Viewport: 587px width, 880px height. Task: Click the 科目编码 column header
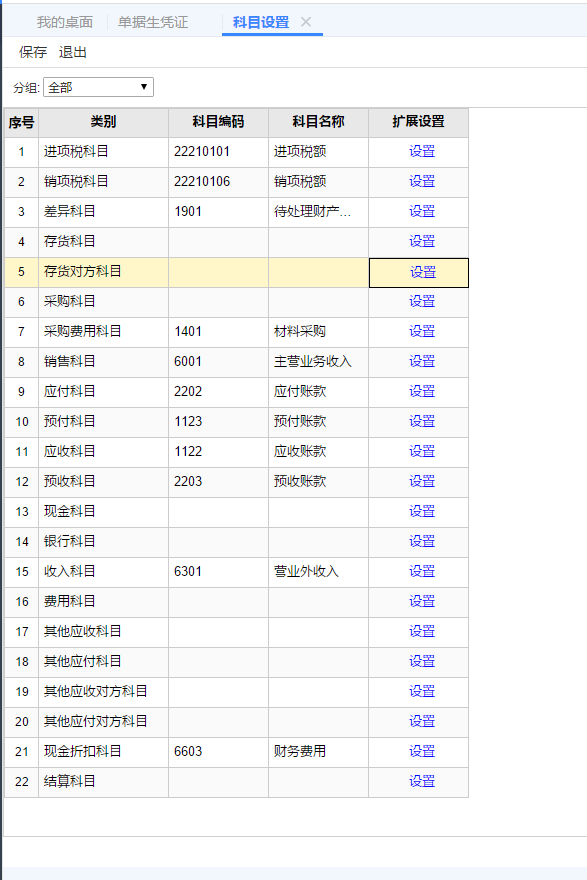coord(218,122)
